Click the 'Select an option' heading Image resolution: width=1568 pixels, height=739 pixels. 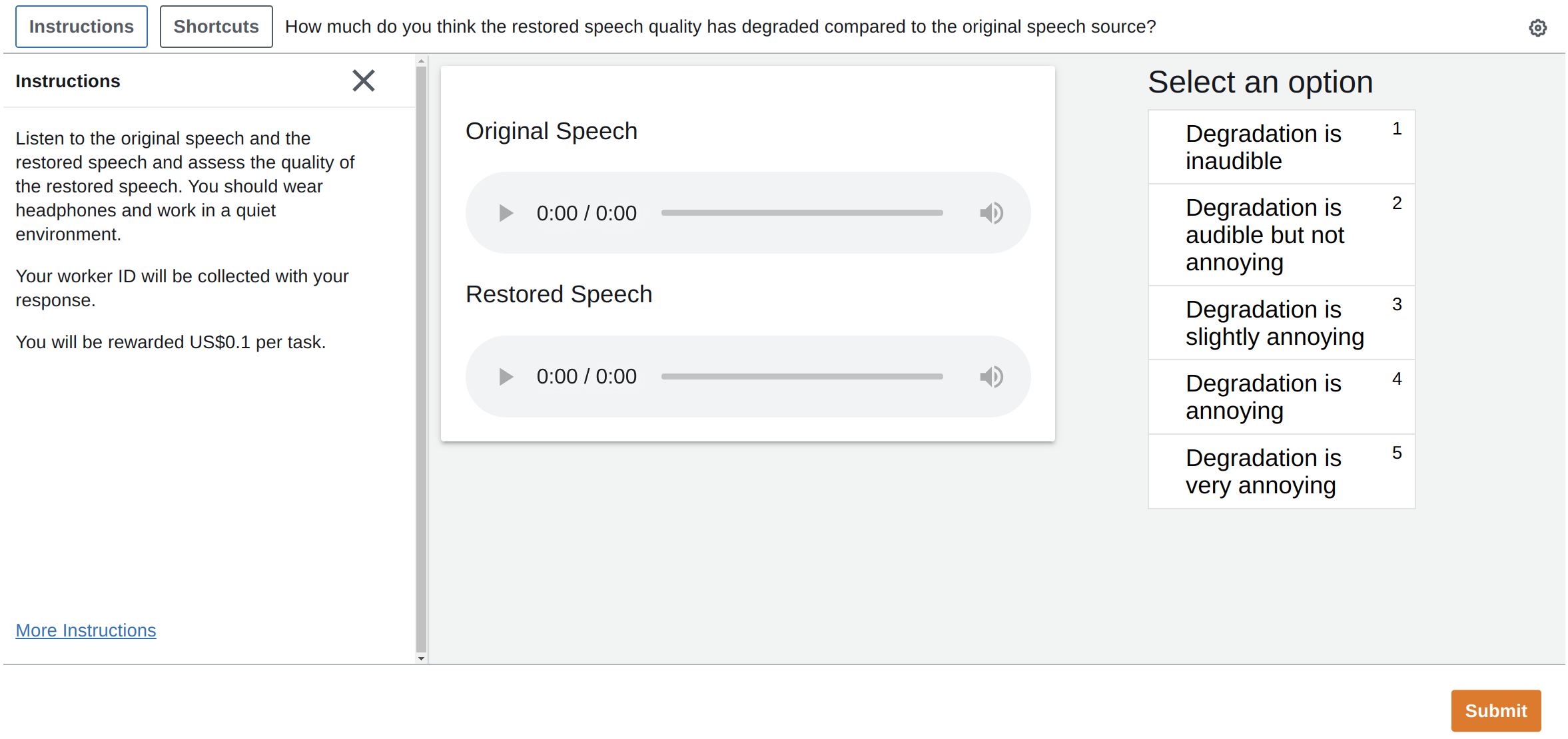tap(1260, 83)
